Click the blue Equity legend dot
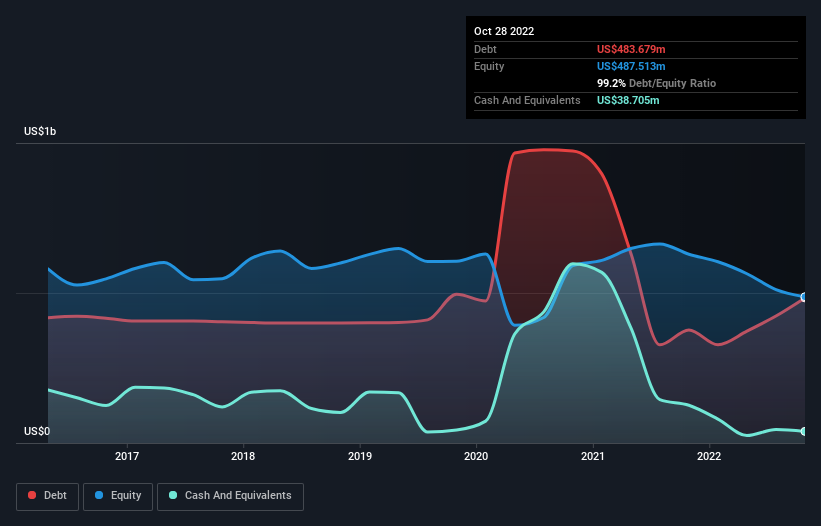The width and height of the screenshot is (821, 526). tap(99, 495)
